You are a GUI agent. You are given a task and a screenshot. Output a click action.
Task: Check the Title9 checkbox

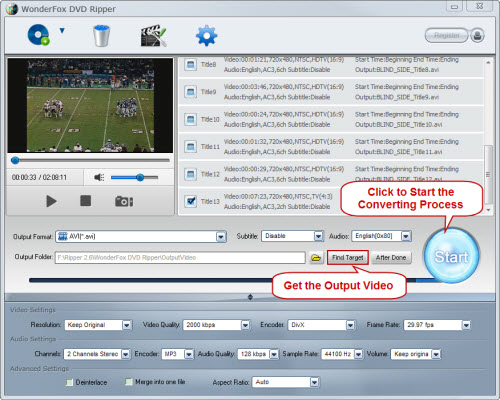click(x=190, y=92)
